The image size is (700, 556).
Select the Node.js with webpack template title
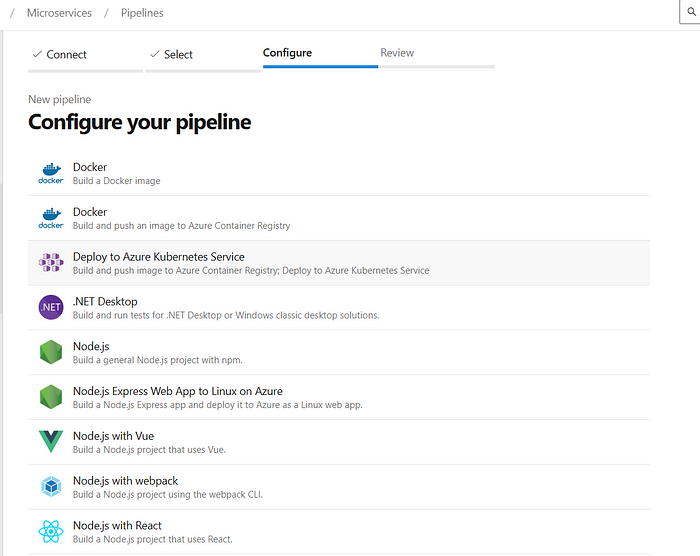click(x=125, y=481)
